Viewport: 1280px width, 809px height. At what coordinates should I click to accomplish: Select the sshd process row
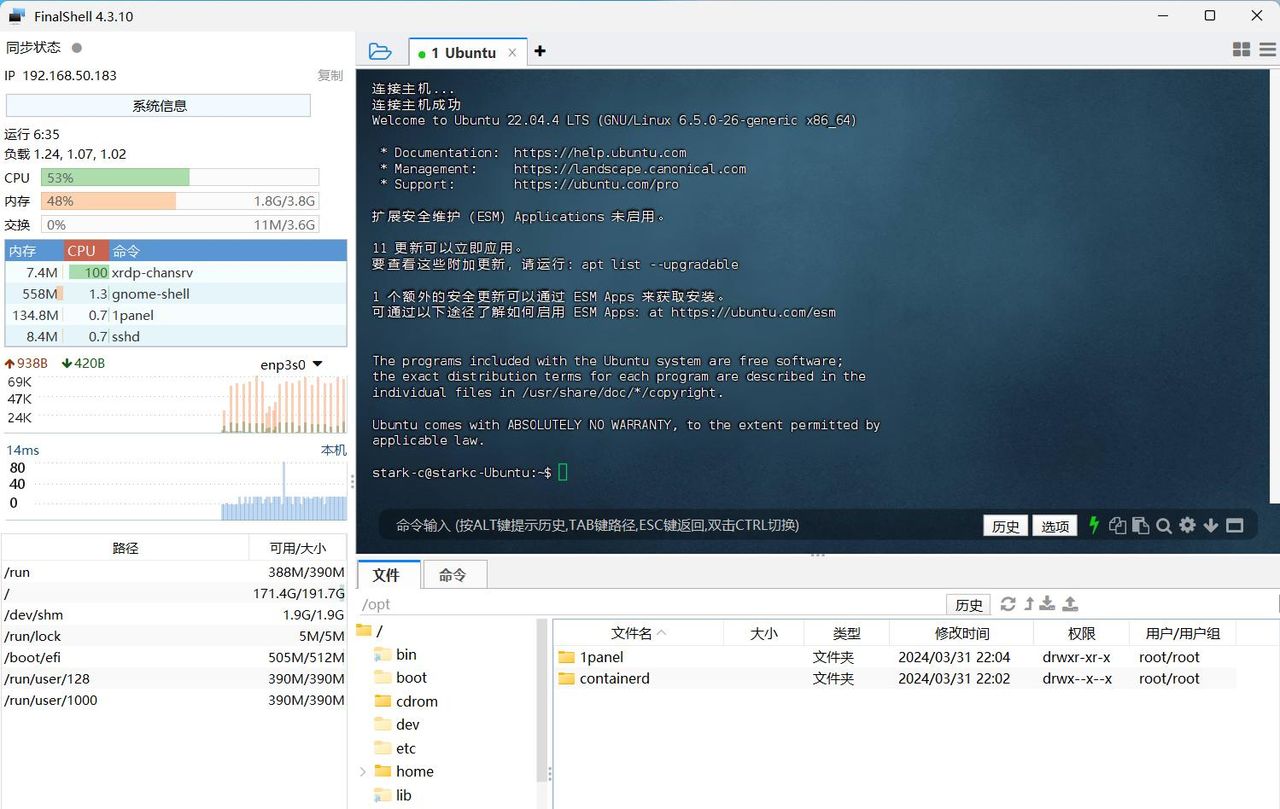176,336
